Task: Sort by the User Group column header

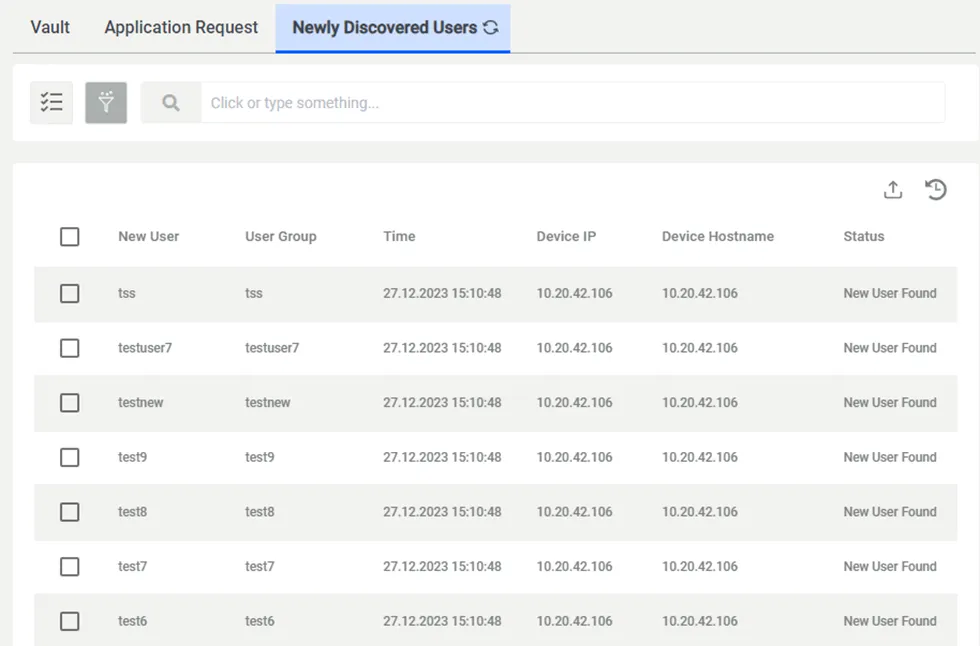Action: tap(281, 236)
